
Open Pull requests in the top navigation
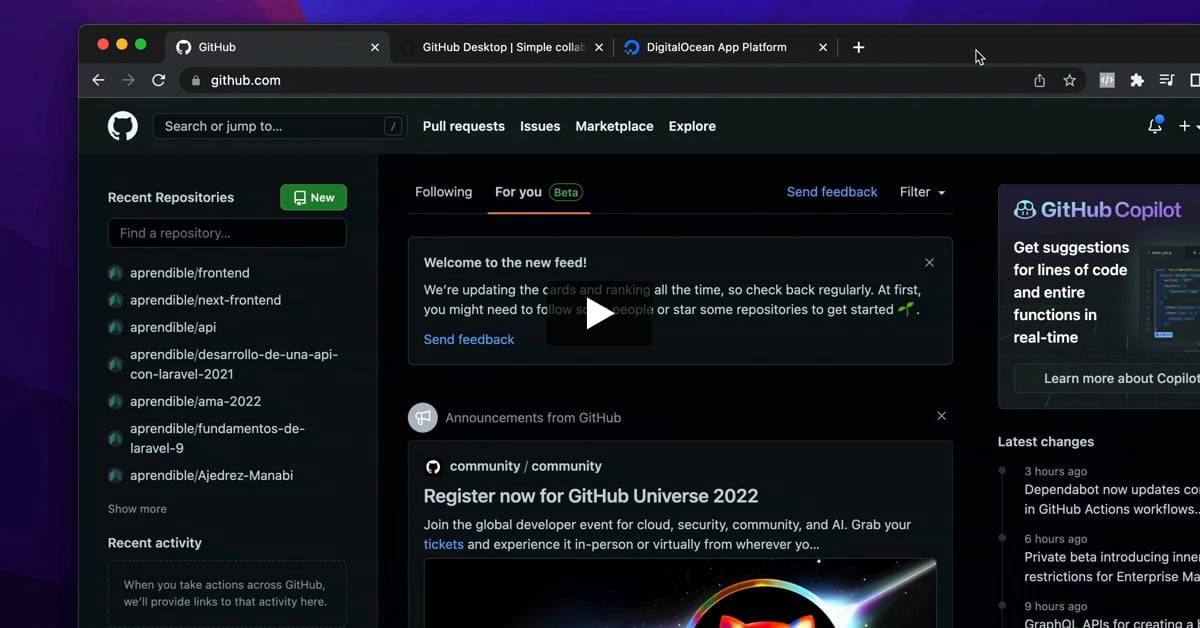click(464, 126)
